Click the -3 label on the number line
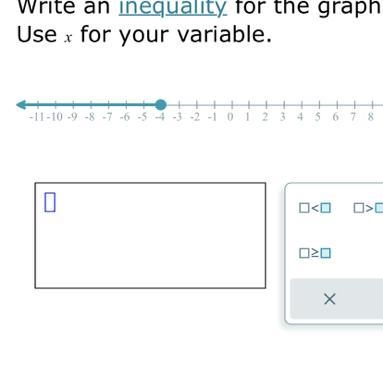 [x=177, y=117]
